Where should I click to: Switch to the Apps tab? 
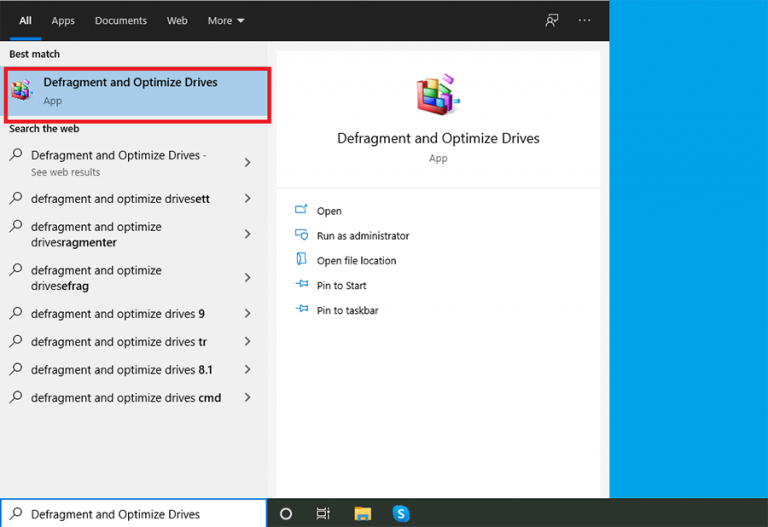pos(63,20)
